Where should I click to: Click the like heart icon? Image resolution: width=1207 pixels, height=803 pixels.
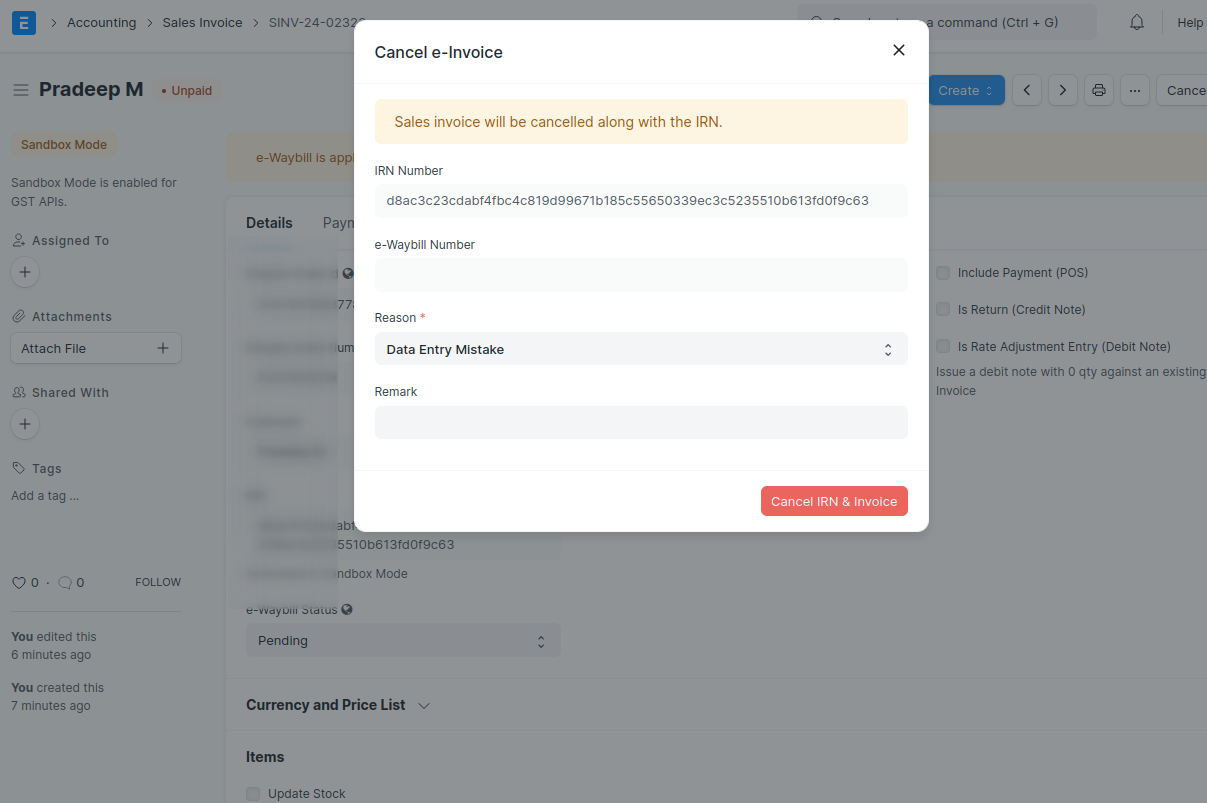[x=18, y=582]
